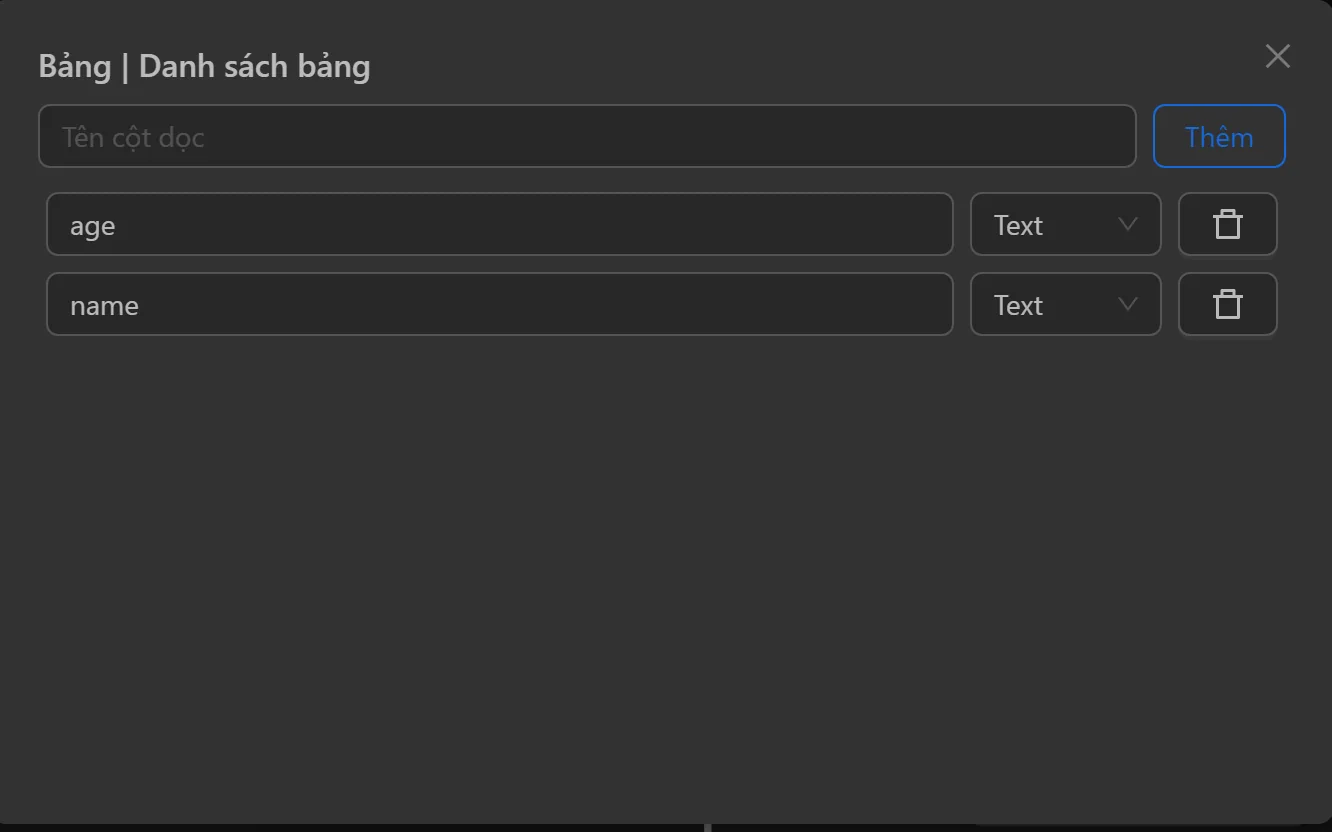Select the Text value in name row

(1018, 306)
